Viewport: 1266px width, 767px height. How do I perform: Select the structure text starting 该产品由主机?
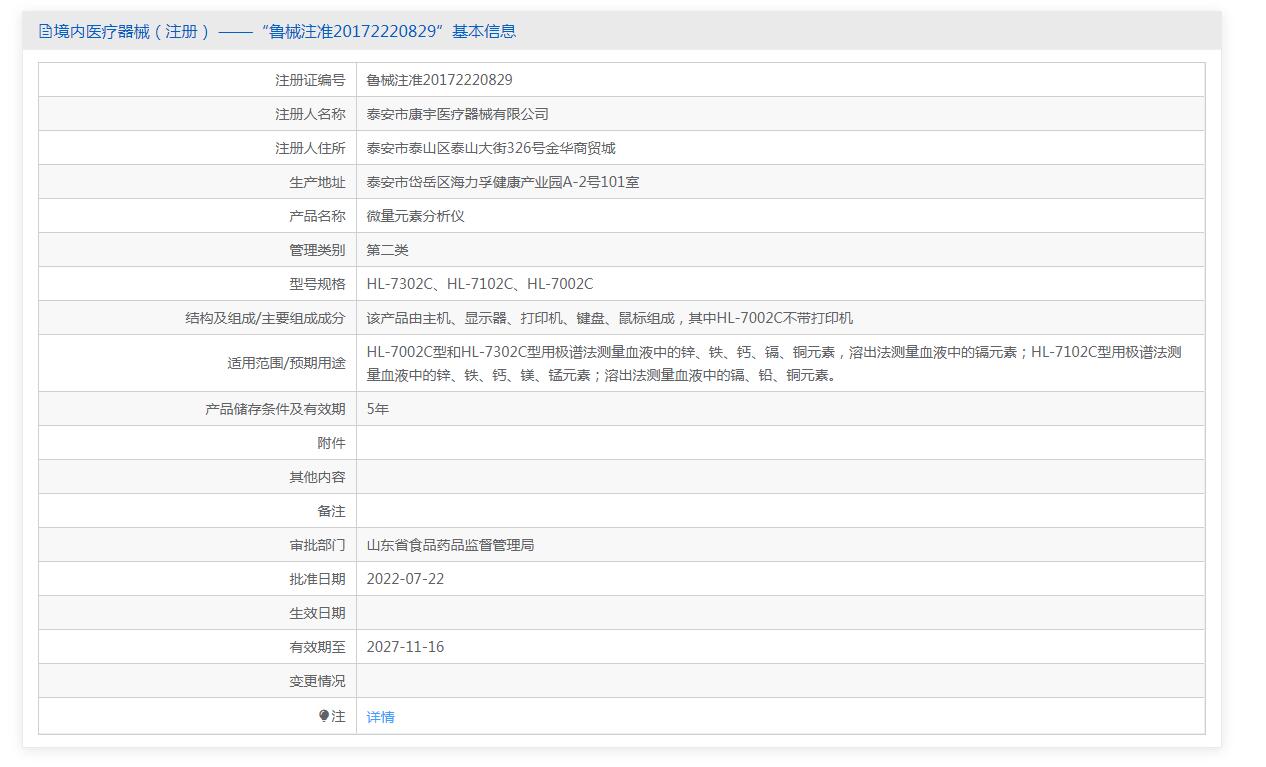pyautogui.click(x=610, y=318)
